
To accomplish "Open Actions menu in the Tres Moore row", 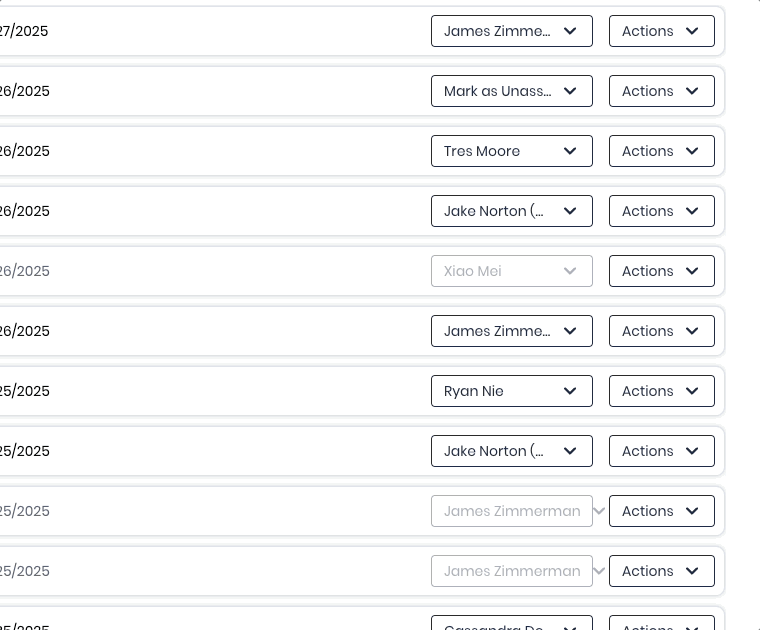I will pyautogui.click(x=661, y=151).
